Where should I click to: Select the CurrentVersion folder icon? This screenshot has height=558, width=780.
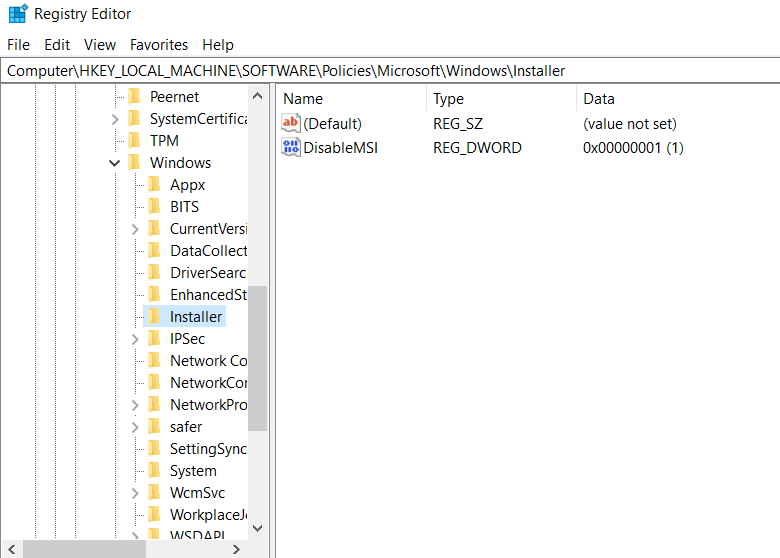[154, 229]
